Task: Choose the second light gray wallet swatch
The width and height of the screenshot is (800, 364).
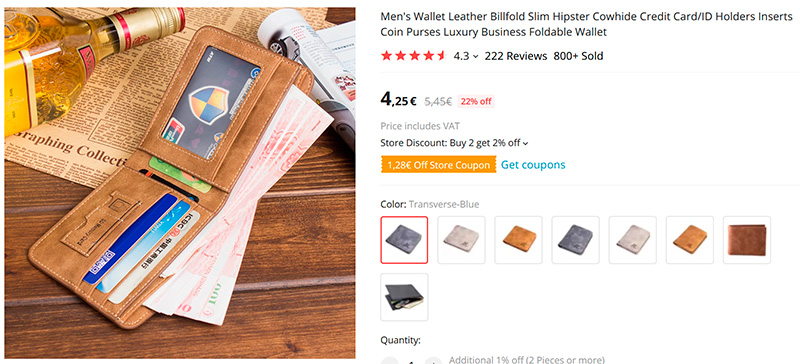Action: click(461, 240)
